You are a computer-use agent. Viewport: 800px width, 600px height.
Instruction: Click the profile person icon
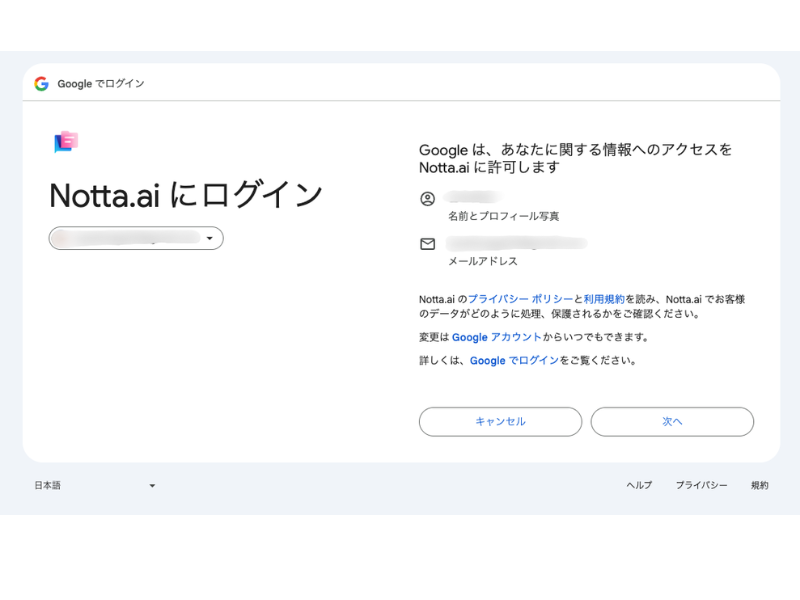coord(427,199)
